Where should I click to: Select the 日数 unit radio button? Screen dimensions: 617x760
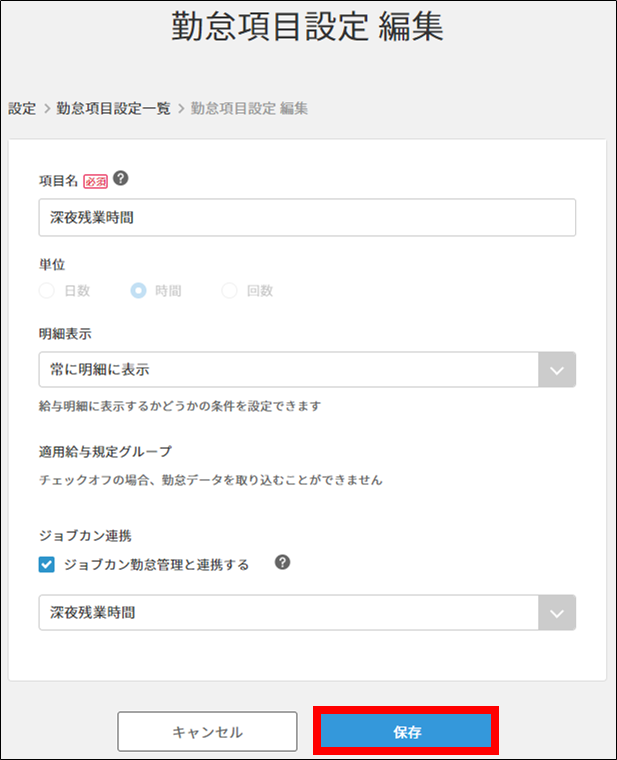click(x=47, y=291)
